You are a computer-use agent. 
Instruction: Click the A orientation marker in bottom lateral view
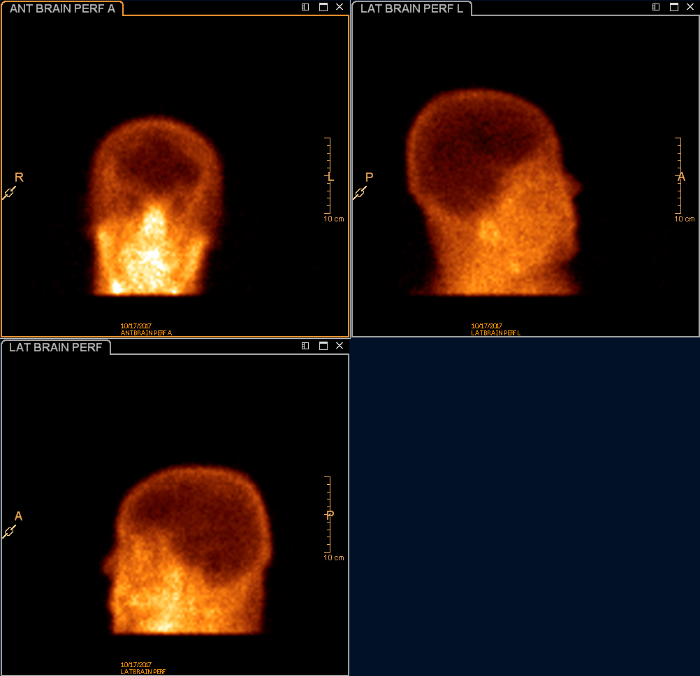pyautogui.click(x=18, y=517)
